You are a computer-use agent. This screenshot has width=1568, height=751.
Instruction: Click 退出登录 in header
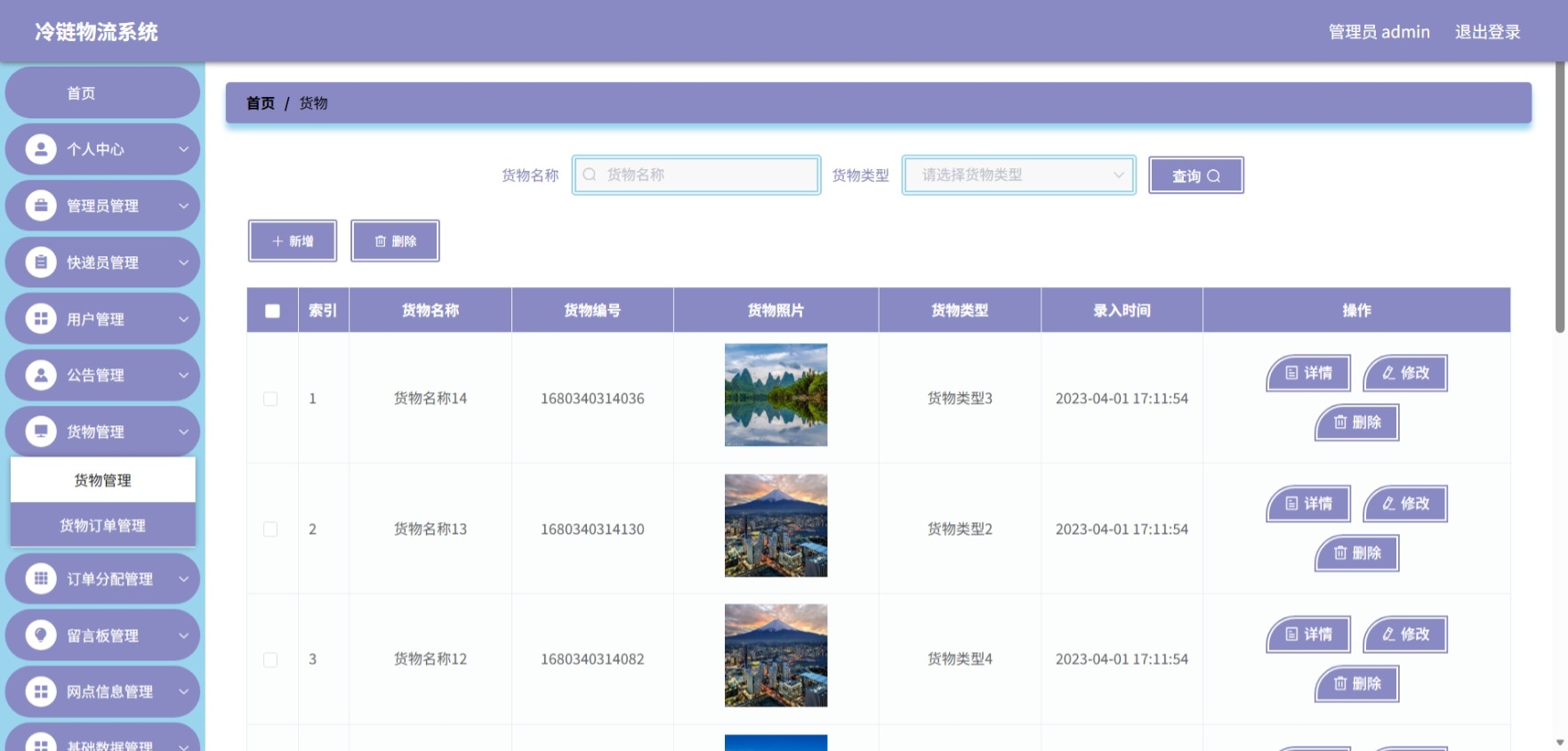pyautogui.click(x=1487, y=32)
